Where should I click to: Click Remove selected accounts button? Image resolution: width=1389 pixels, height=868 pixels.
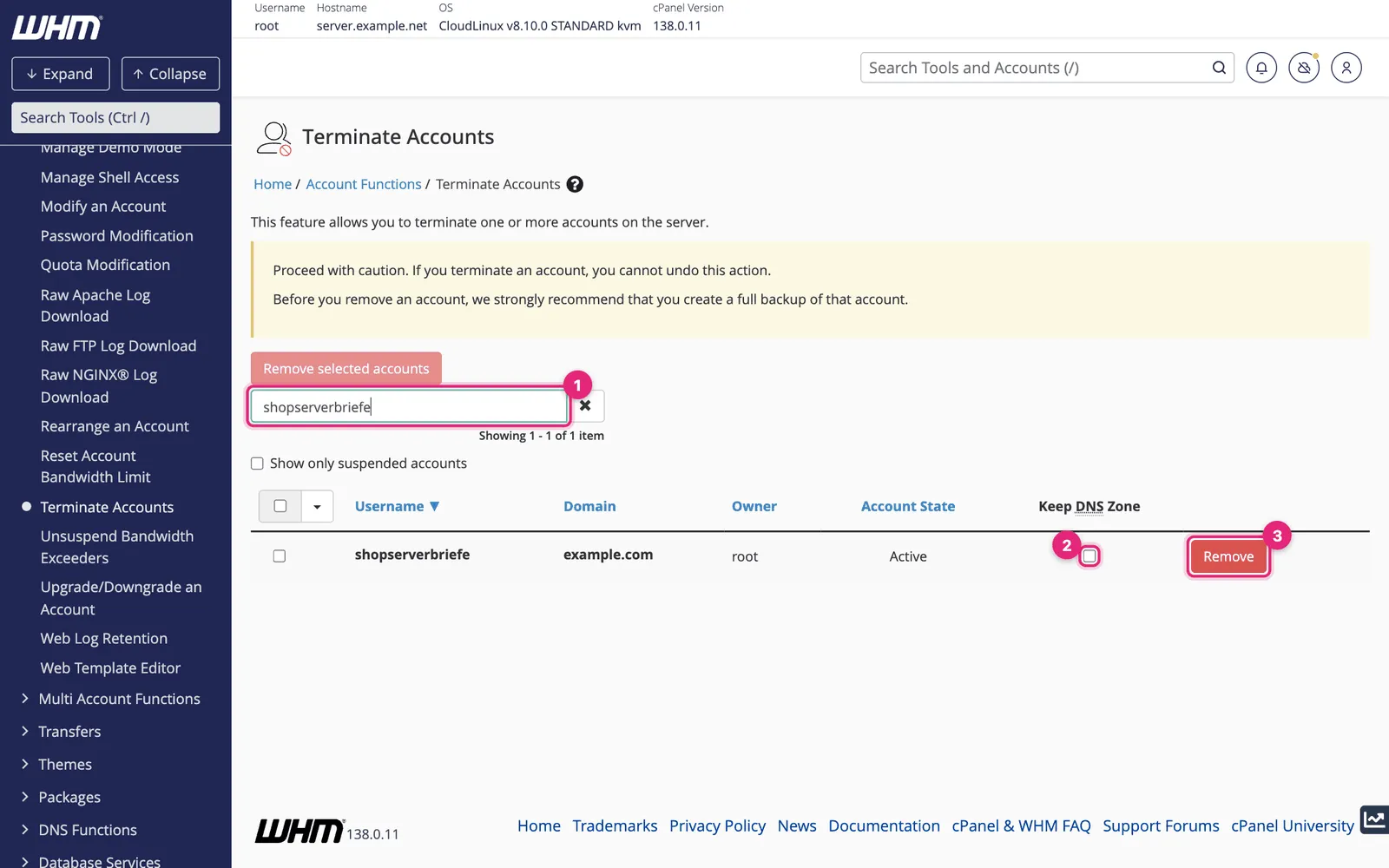coord(346,369)
